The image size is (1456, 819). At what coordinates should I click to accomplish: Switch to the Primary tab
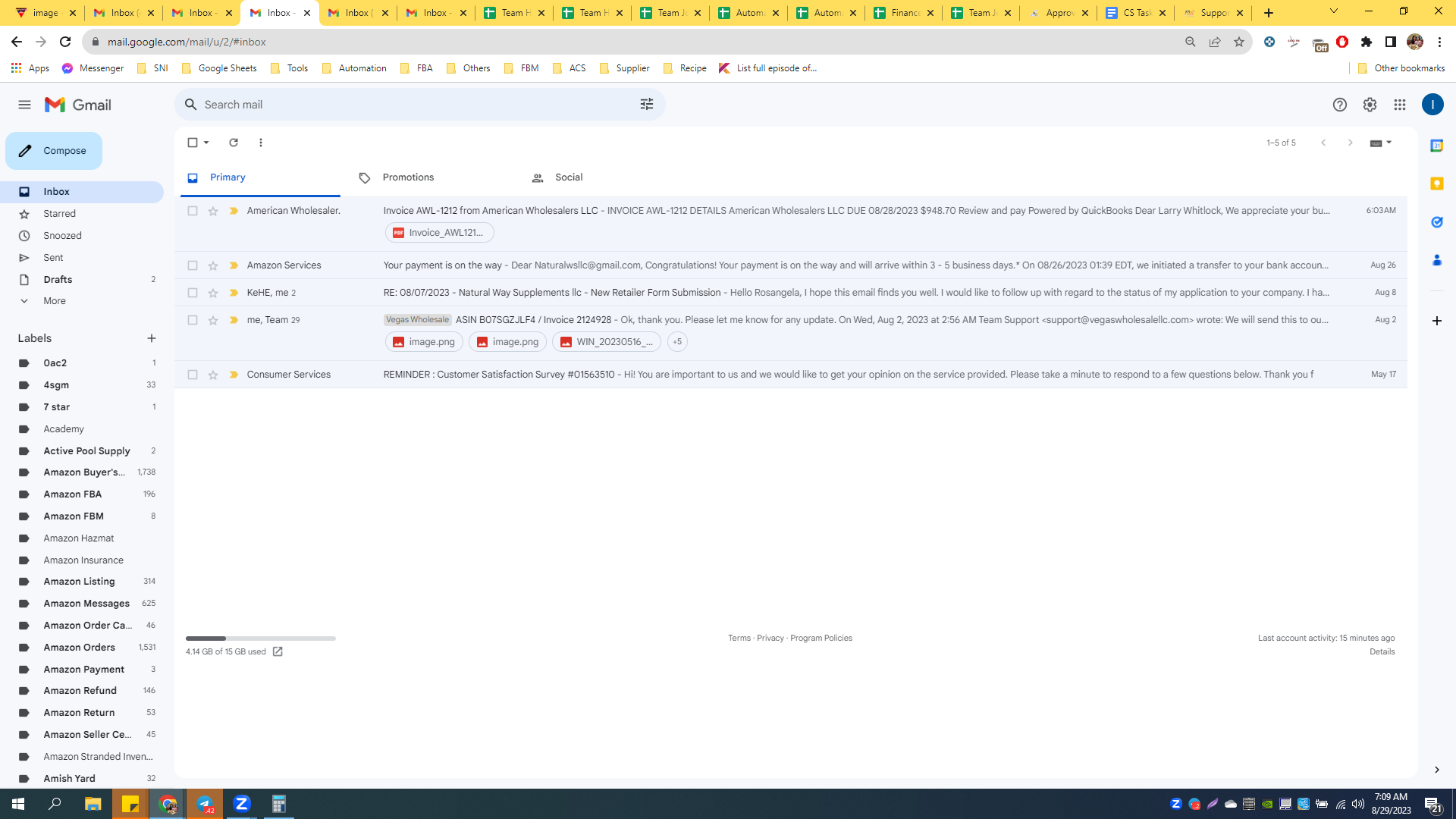point(260,177)
